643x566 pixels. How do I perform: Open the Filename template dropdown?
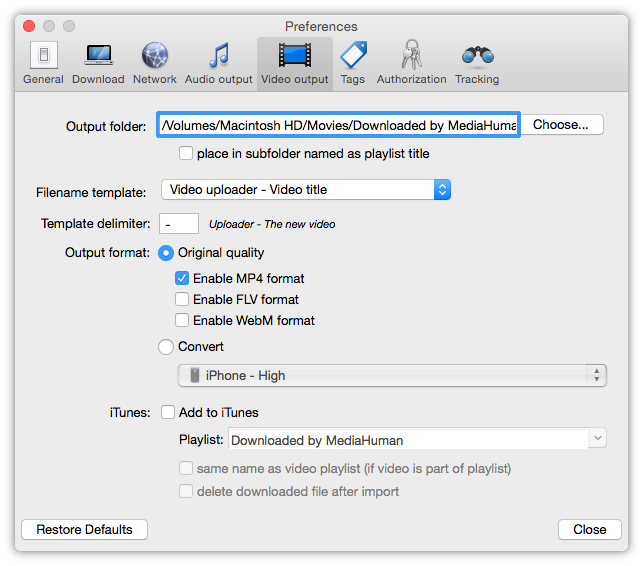point(306,189)
